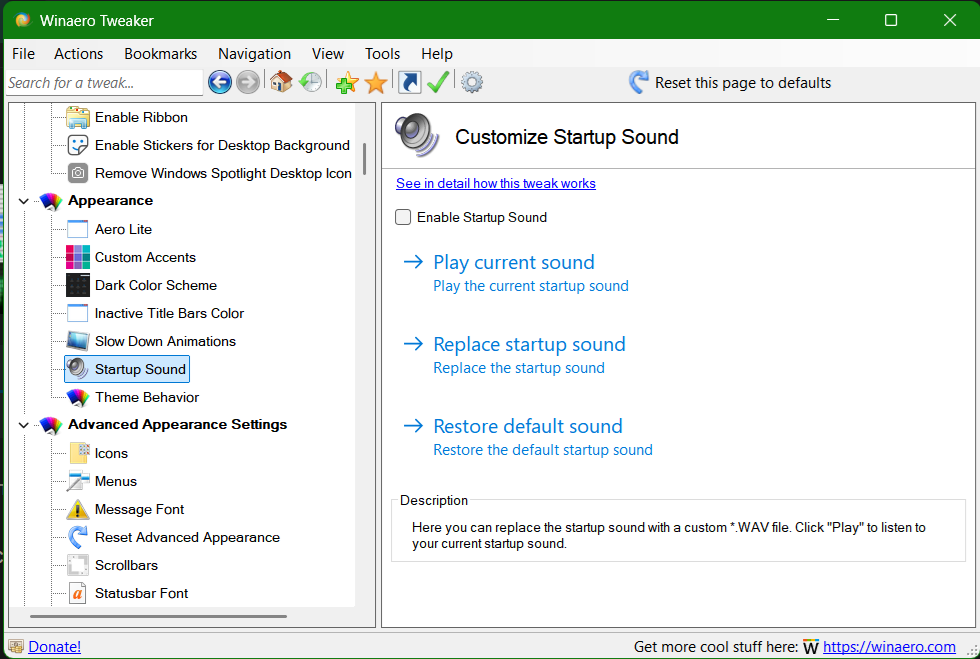Select Theme Behavior tree item
The height and width of the screenshot is (659, 980).
click(x=147, y=397)
